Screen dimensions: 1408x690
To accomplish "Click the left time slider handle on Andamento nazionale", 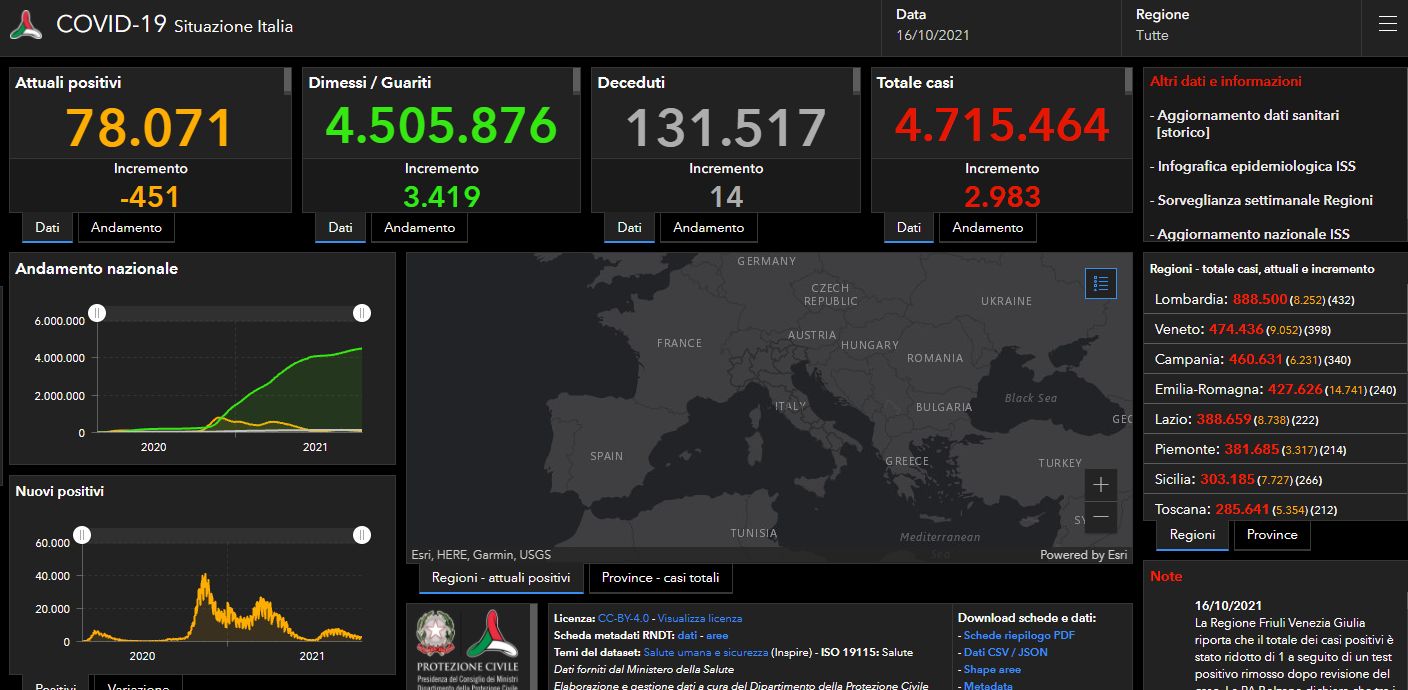I will click(97, 313).
